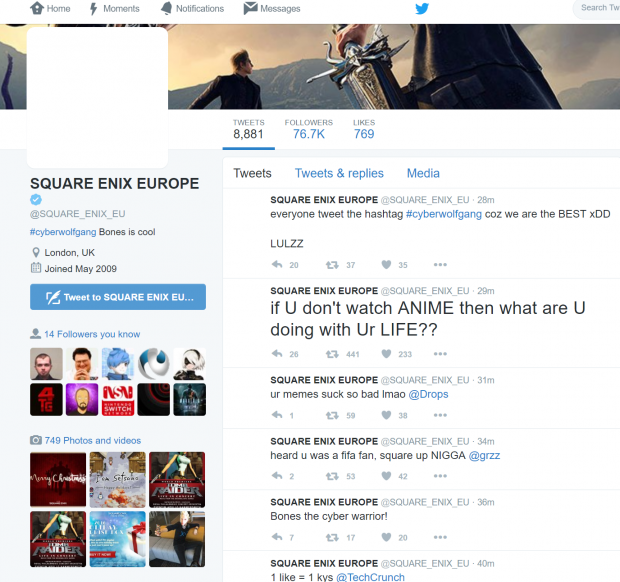Click the 29m timestamp on ANIME tweet
620x582 pixels.
[x=486, y=291]
